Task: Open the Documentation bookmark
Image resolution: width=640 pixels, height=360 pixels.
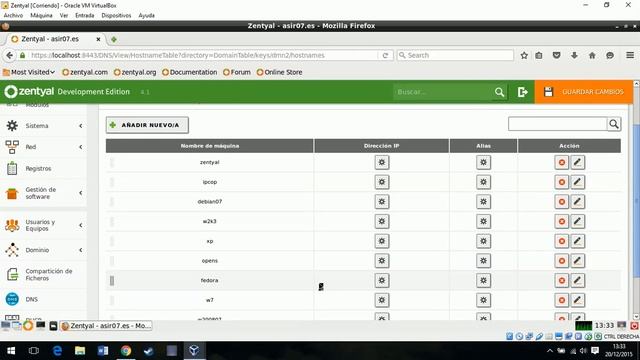Action: click(189, 72)
